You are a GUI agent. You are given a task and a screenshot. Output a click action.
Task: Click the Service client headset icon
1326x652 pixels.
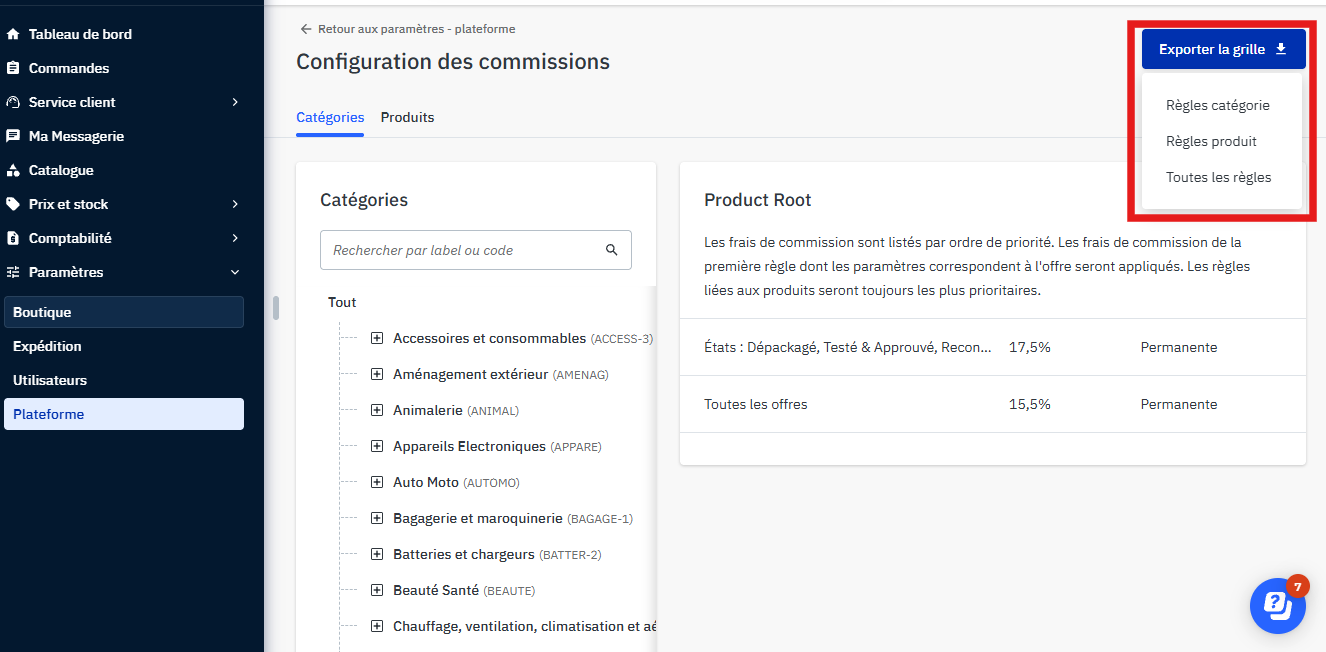click(x=13, y=102)
